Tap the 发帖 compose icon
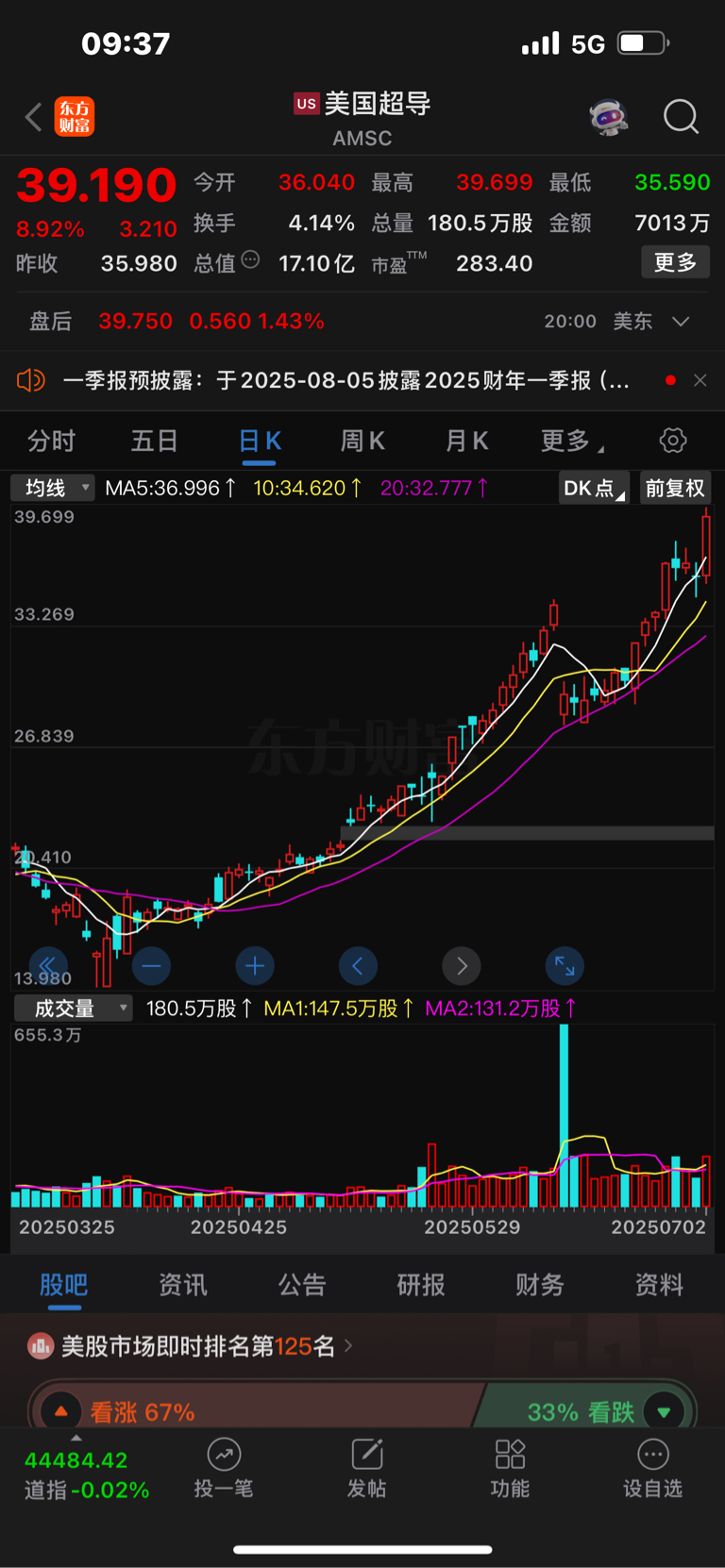Viewport: 725px width, 1568px height. pos(366,1455)
